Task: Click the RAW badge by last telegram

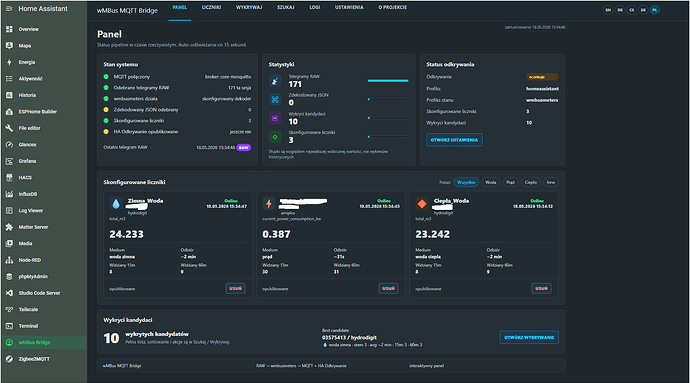Action: click(x=244, y=147)
